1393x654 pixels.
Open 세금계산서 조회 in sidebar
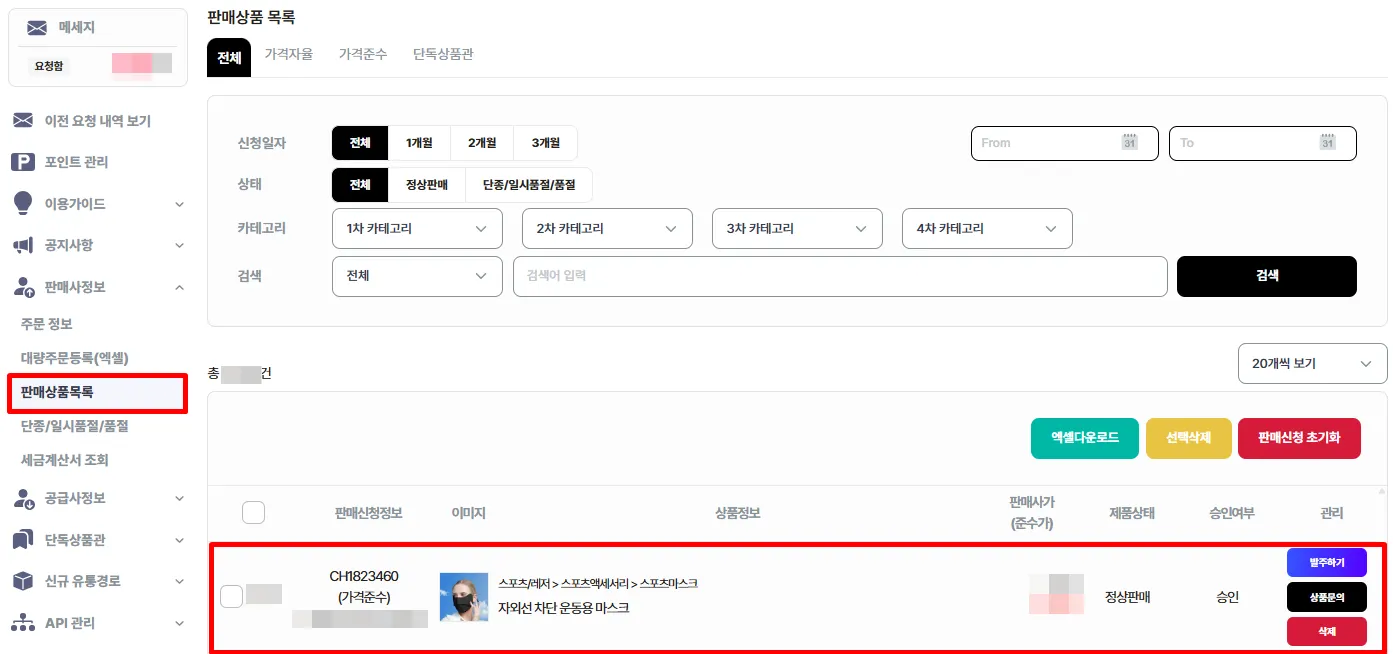pyautogui.click(x=65, y=460)
